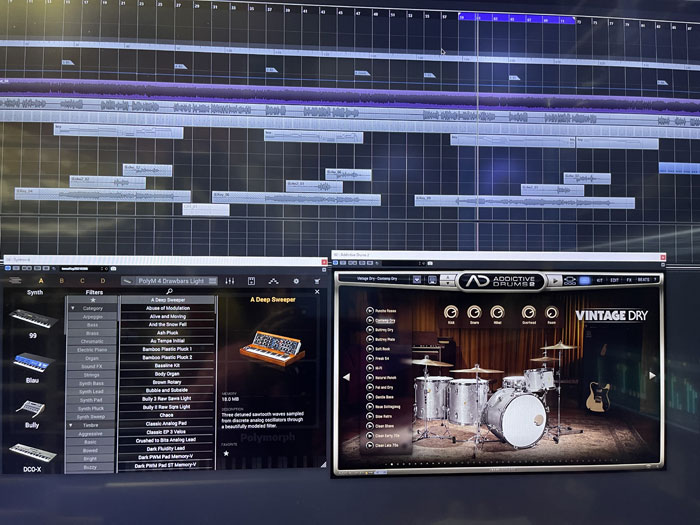This screenshot has height=525, width=700.
Task: Click the drum kit icon in Addictive Drums header
Action: point(570,281)
